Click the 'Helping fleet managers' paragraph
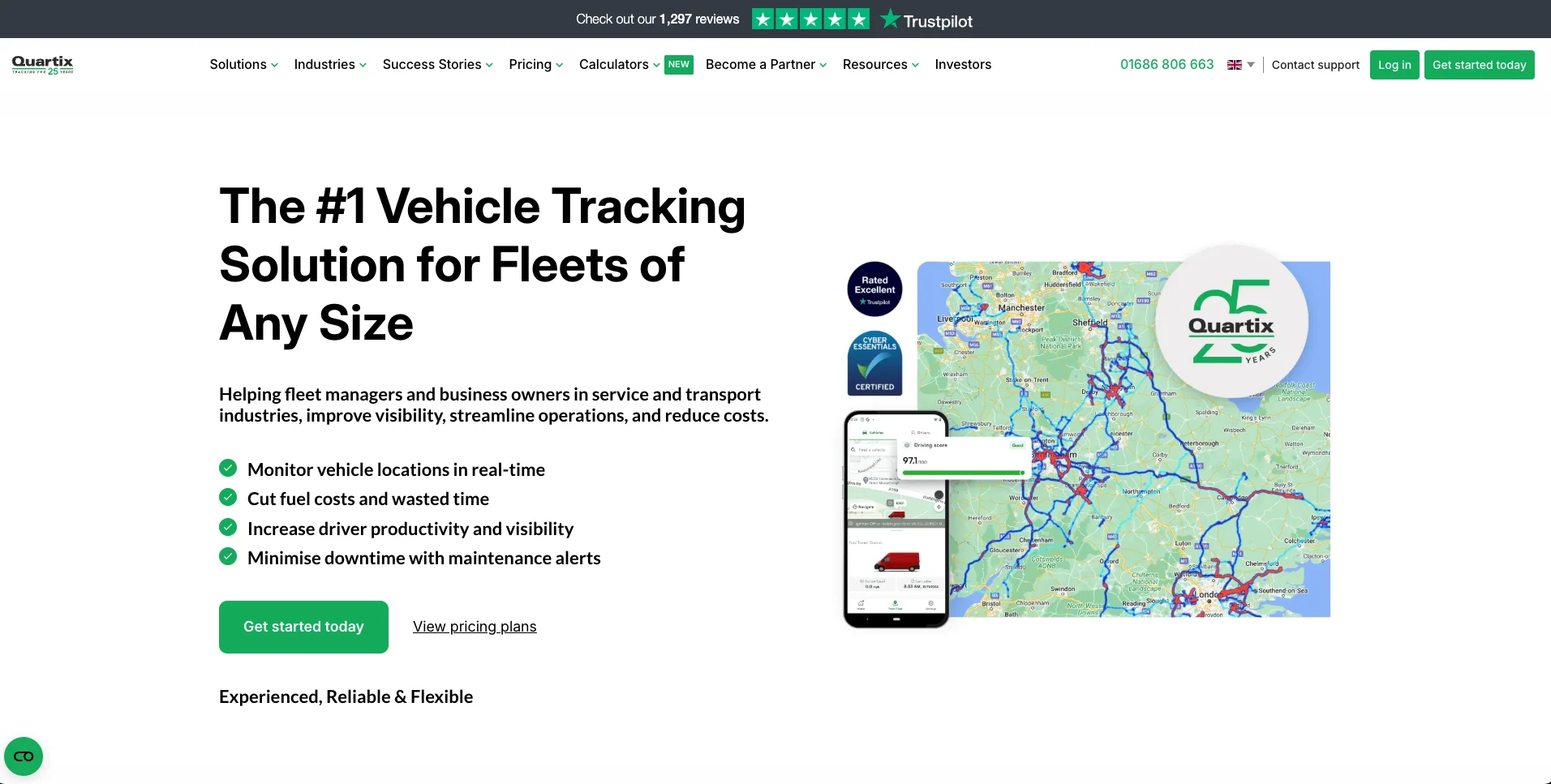Image resolution: width=1551 pixels, height=784 pixels. [494, 405]
